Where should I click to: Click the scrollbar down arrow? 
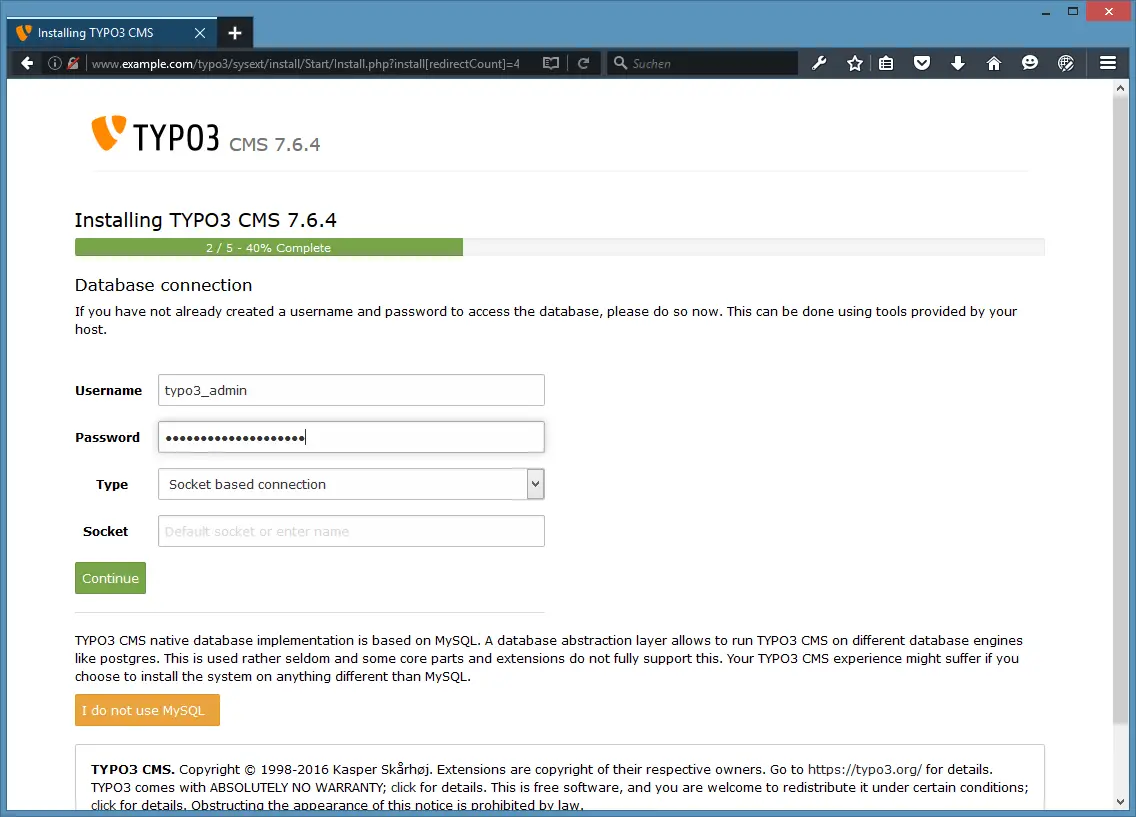pos(1120,802)
